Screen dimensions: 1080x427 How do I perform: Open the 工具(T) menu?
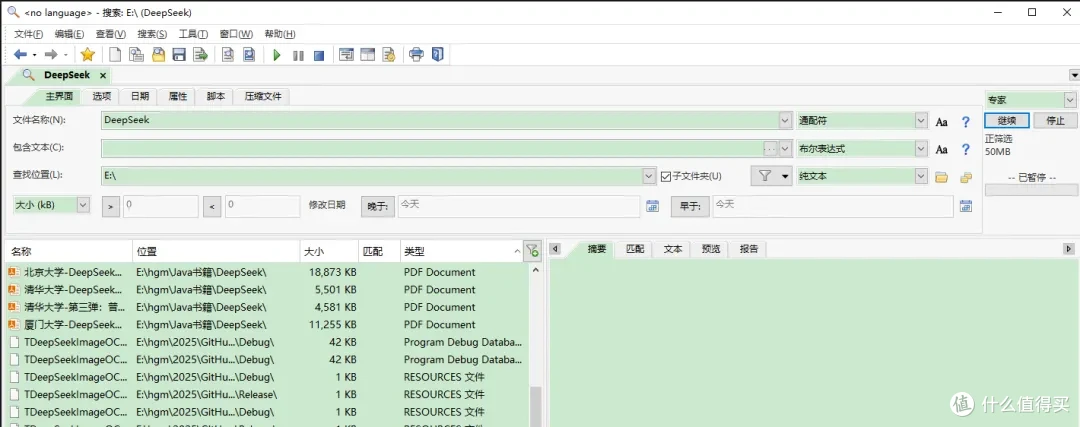(194, 34)
